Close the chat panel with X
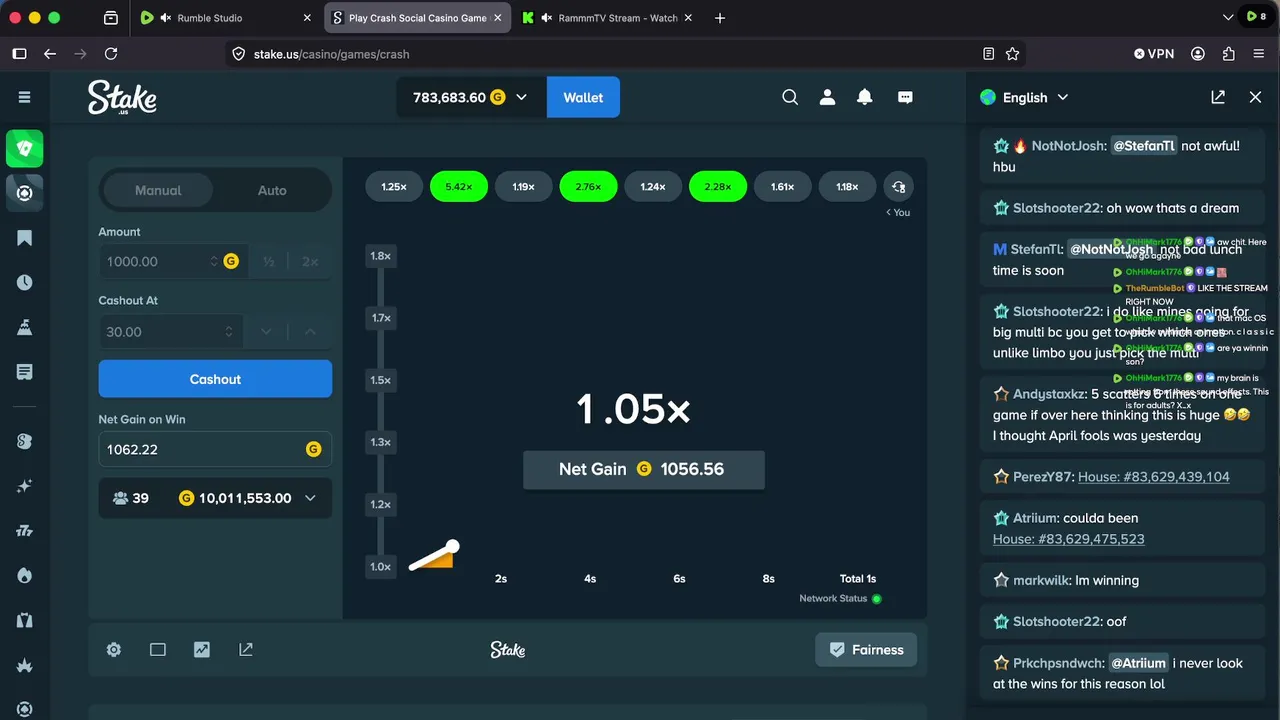Viewport: 1280px width, 720px height. [1255, 97]
